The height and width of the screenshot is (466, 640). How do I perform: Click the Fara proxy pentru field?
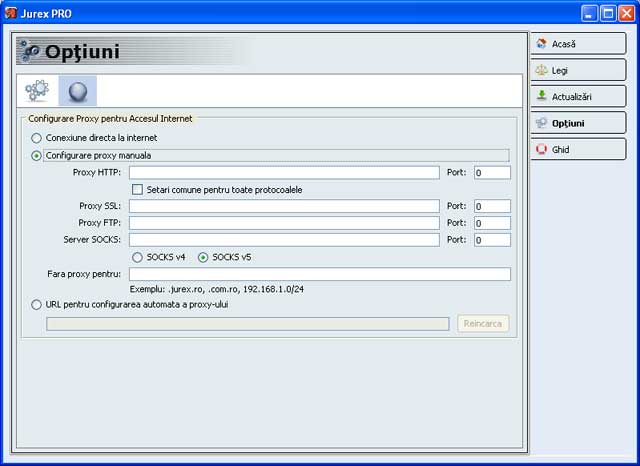click(x=320, y=274)
